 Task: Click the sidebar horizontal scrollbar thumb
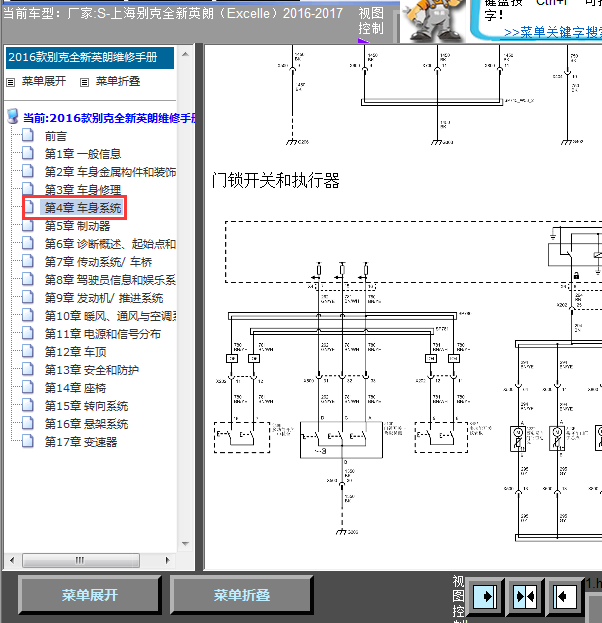(81, 560)
